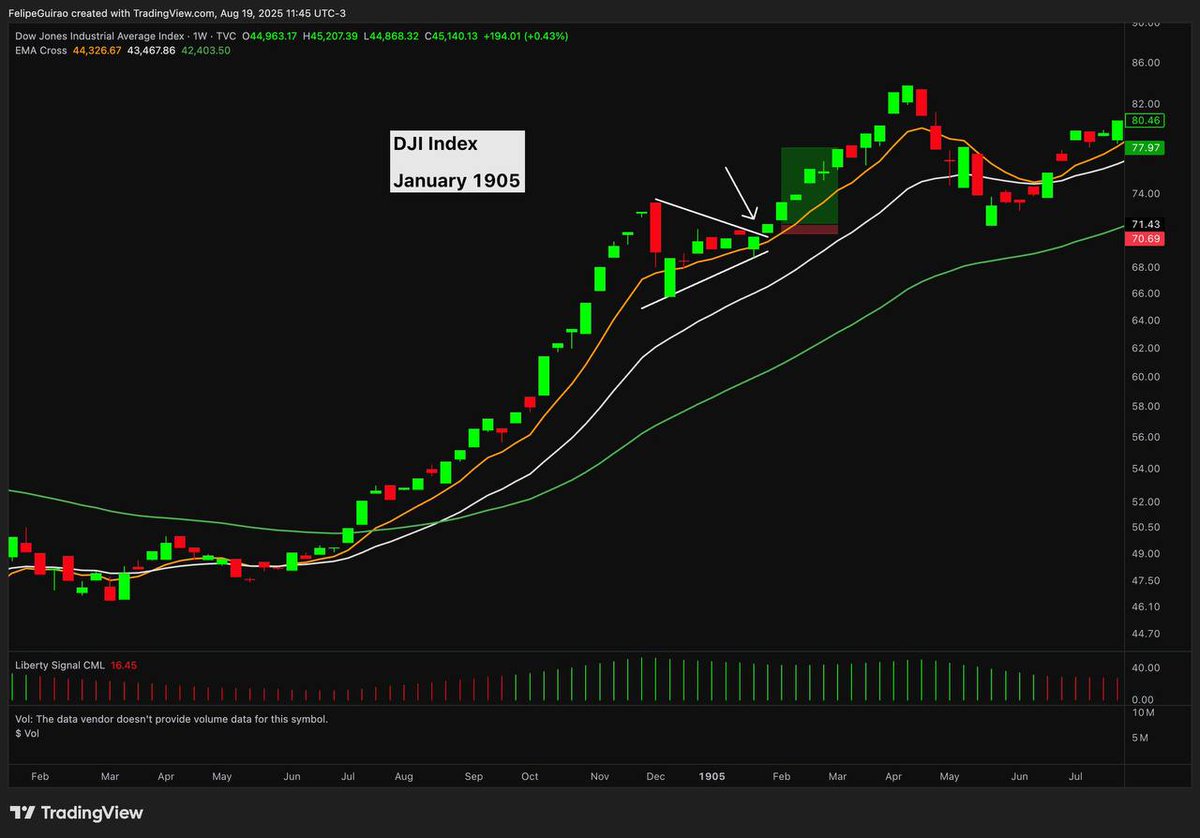
Task: Click the Oct label on time axis
Action: pos(530,776)
